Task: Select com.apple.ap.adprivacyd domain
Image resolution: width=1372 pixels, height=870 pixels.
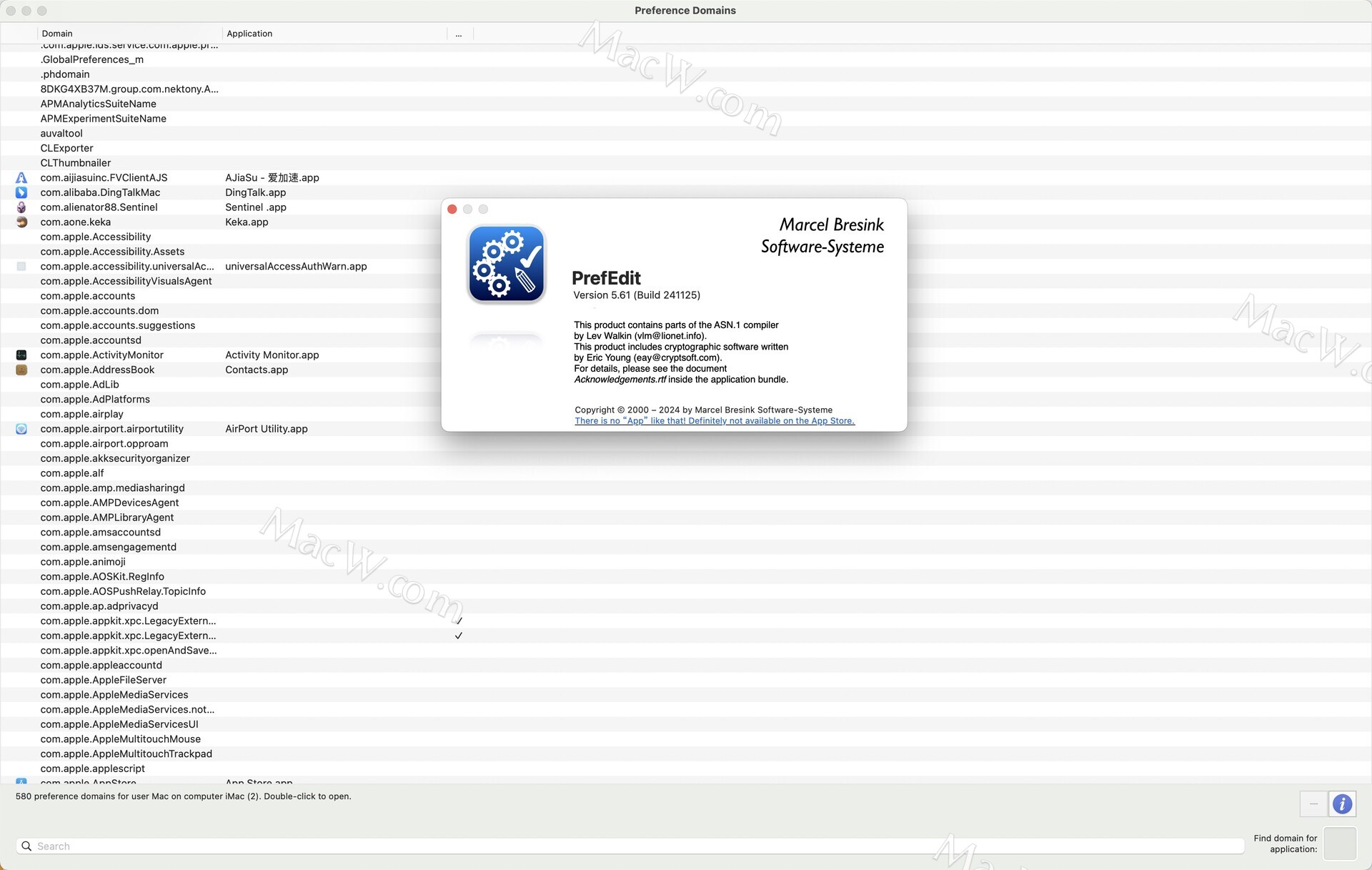Action: 99,606
